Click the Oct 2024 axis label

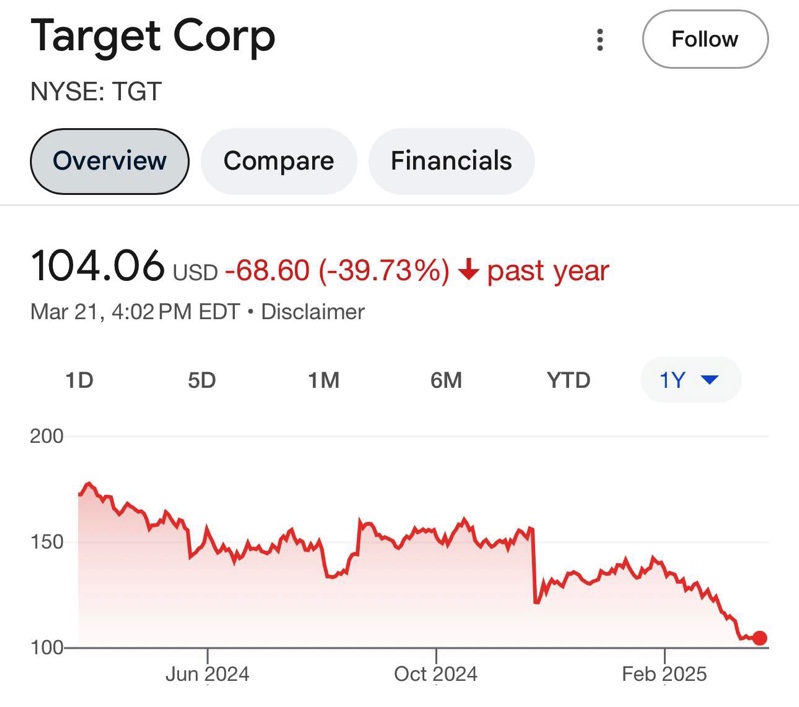436,674
